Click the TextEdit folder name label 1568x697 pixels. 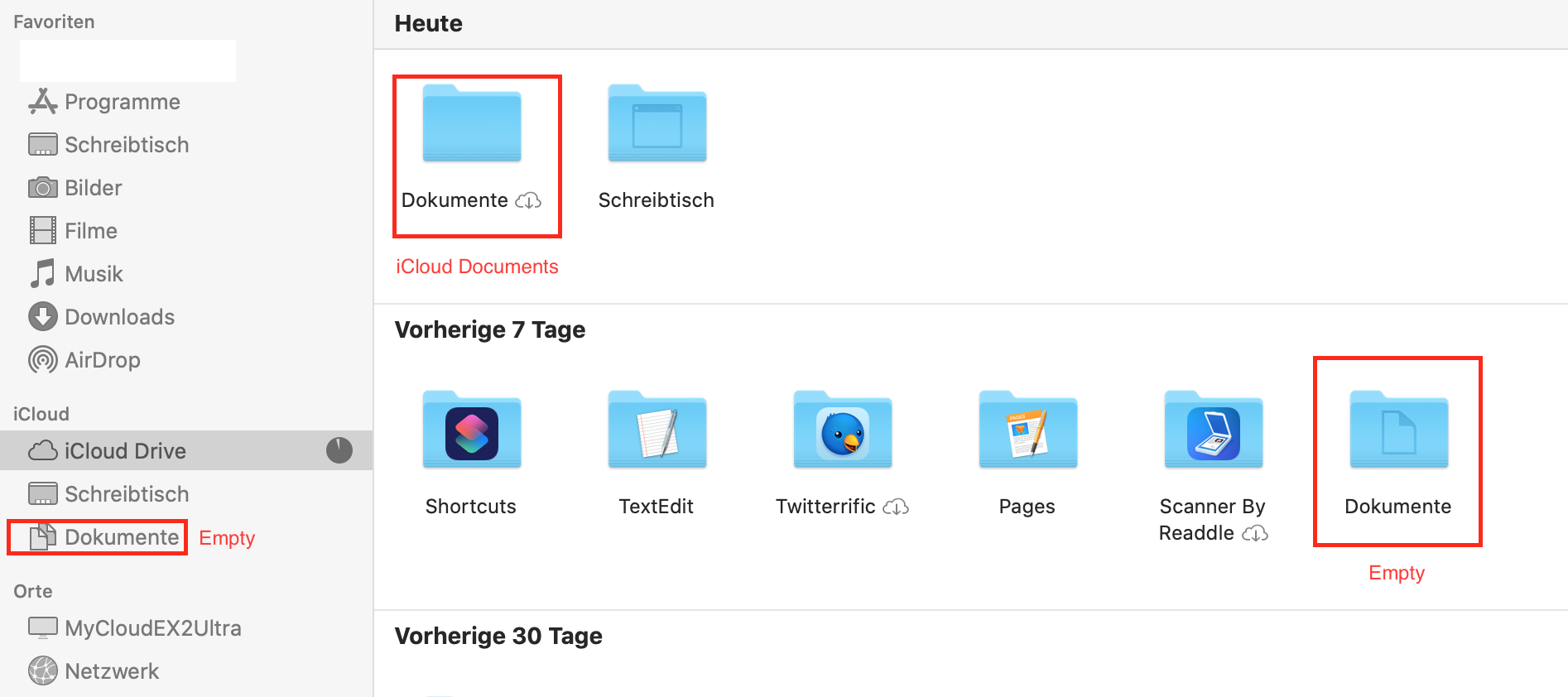(657, 507)
